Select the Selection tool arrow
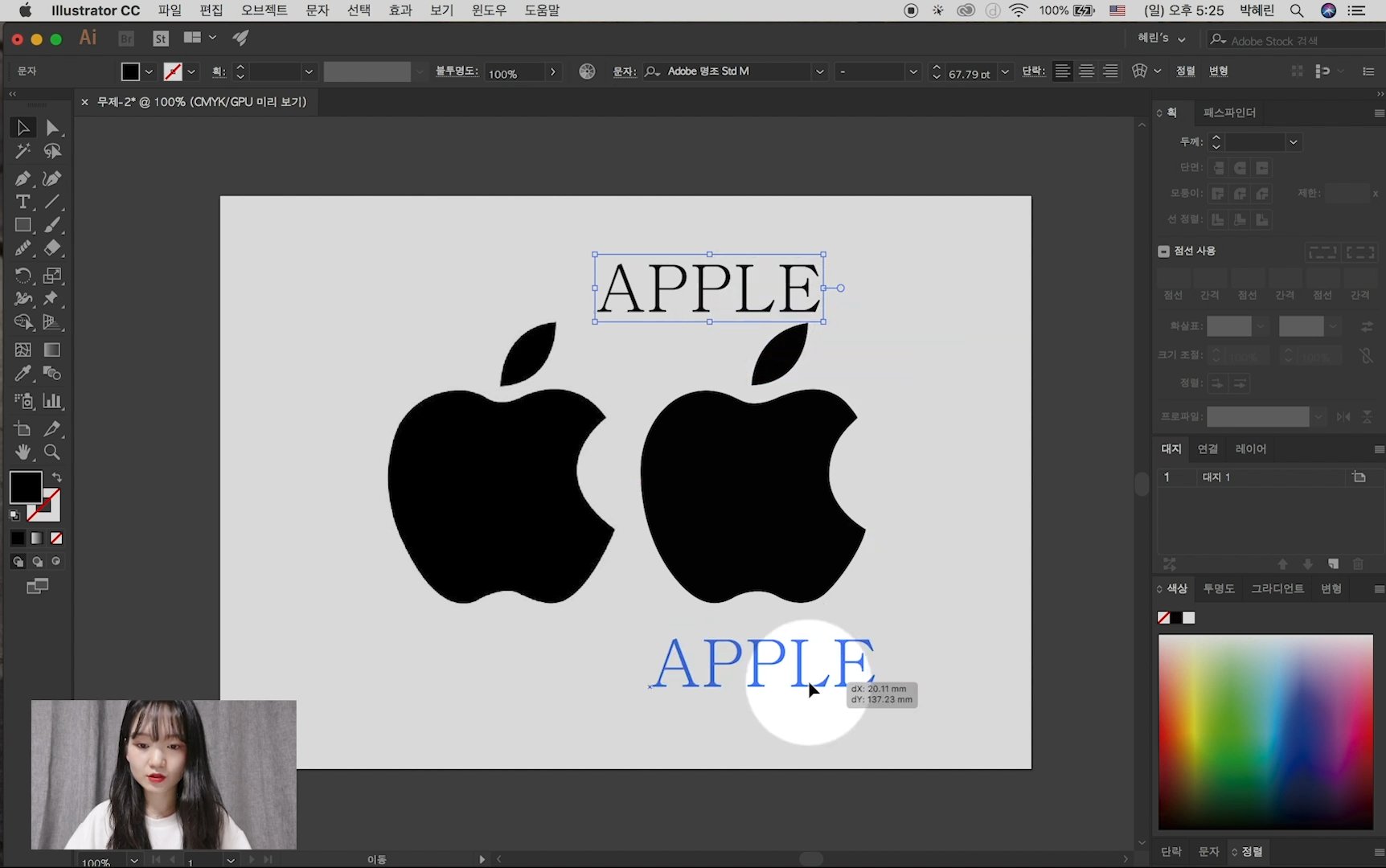This screenshot has height=868, width=1386. [x=23, y=128]
